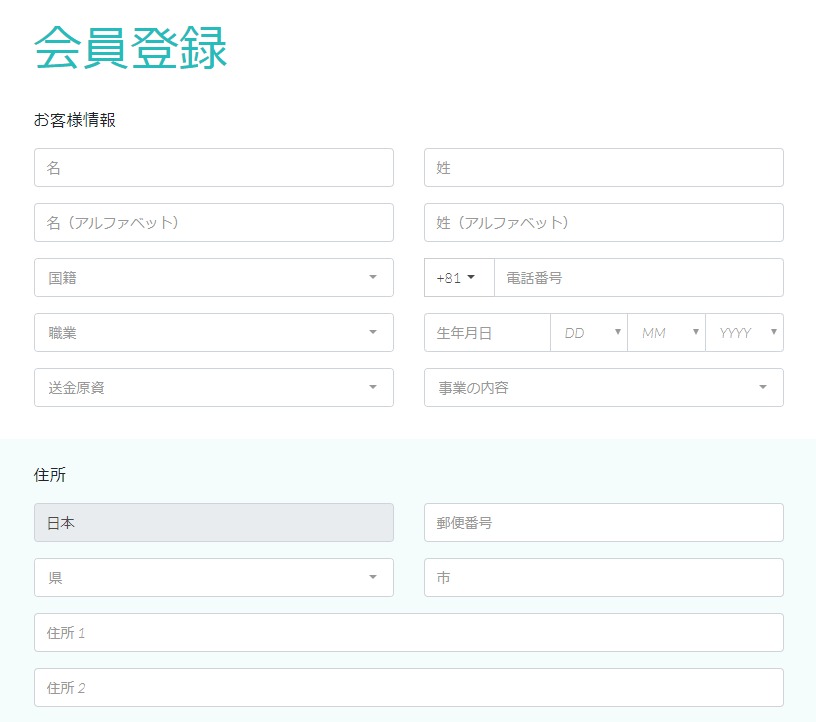Click the 郵便番号 postal code field
816x722 pixels.
point(603,523)
